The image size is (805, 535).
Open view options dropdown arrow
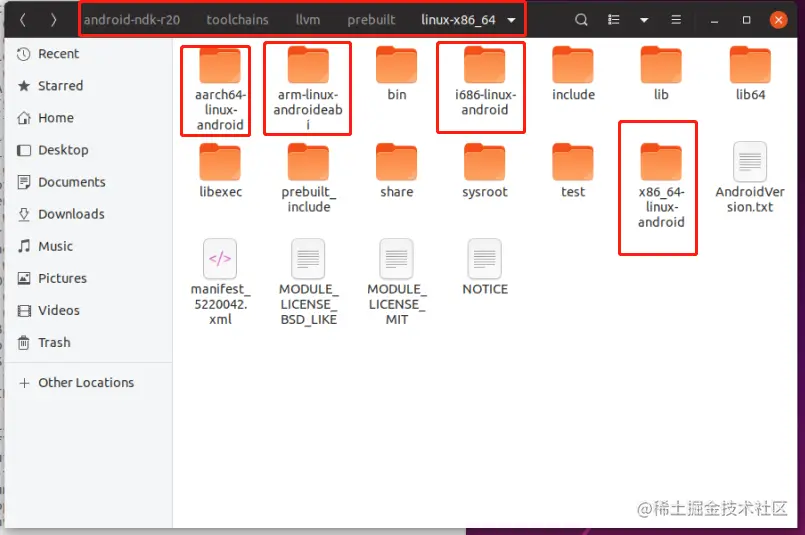pyautogui.click(x=644, y=21)
